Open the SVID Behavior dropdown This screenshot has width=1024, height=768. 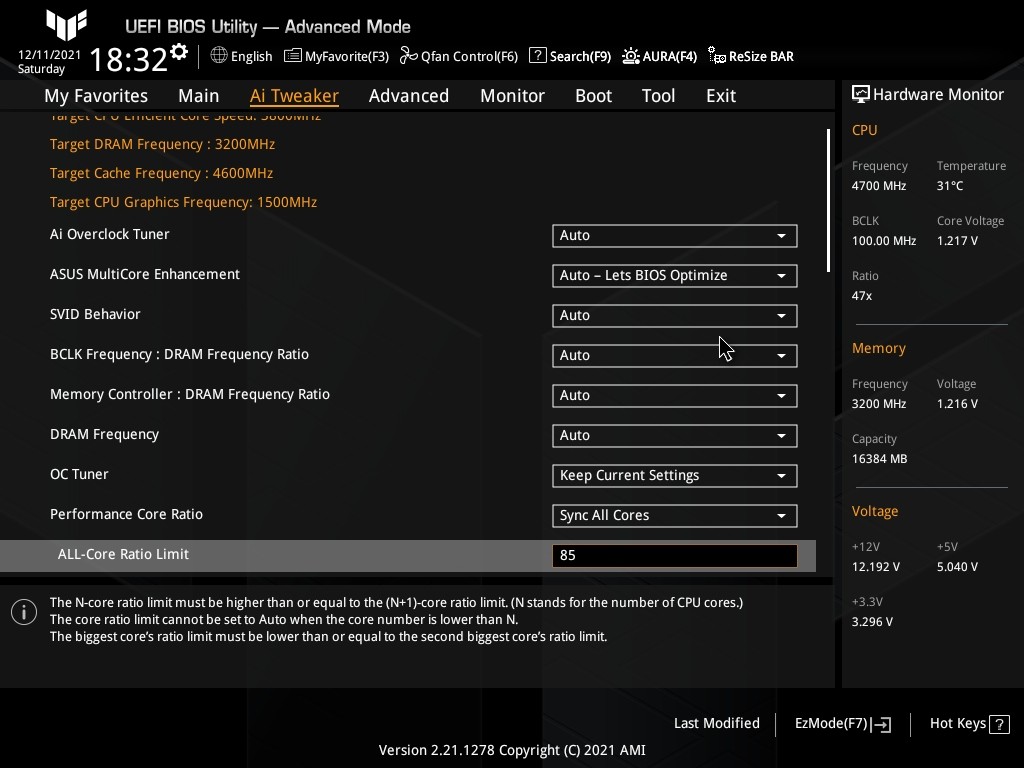click(674, 316)
